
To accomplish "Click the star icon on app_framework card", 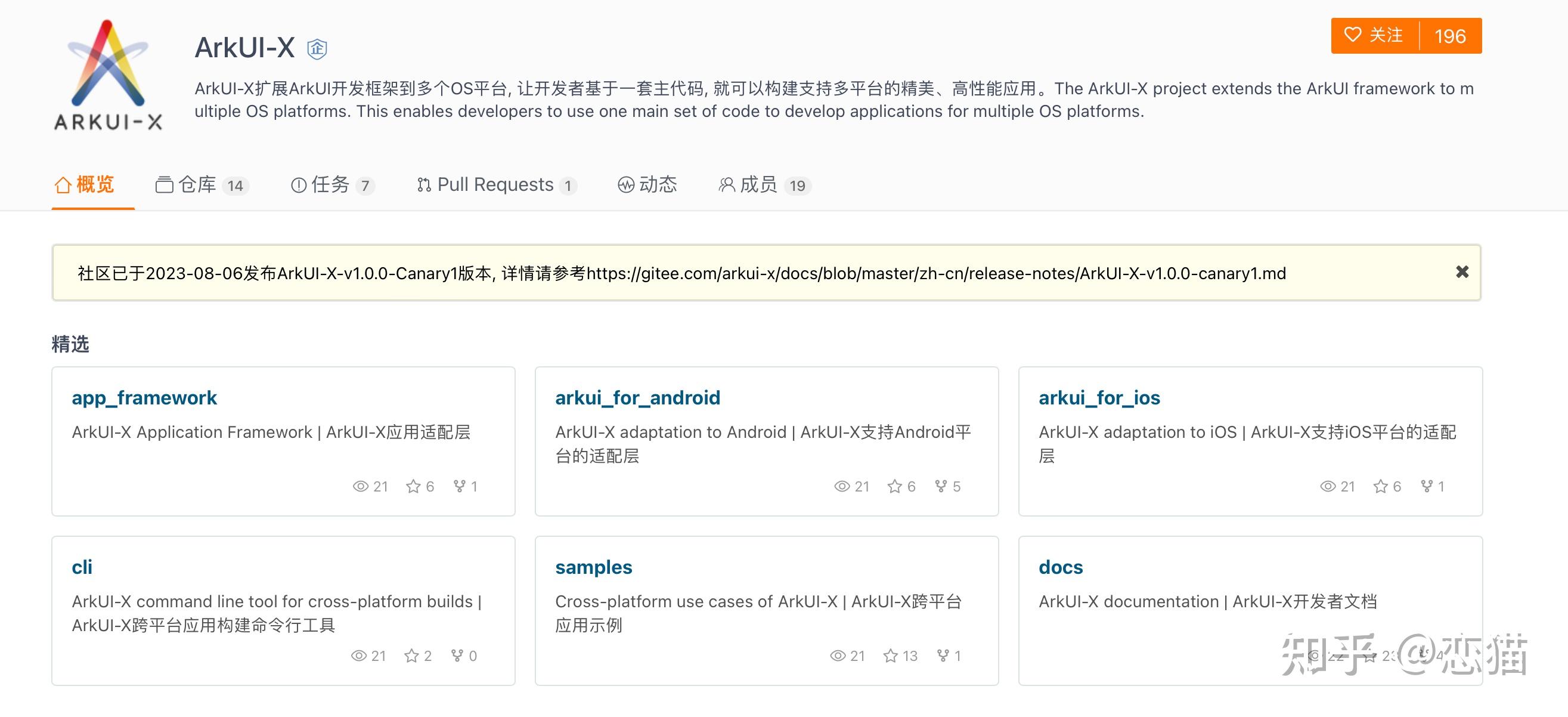I will pos(413,486).
